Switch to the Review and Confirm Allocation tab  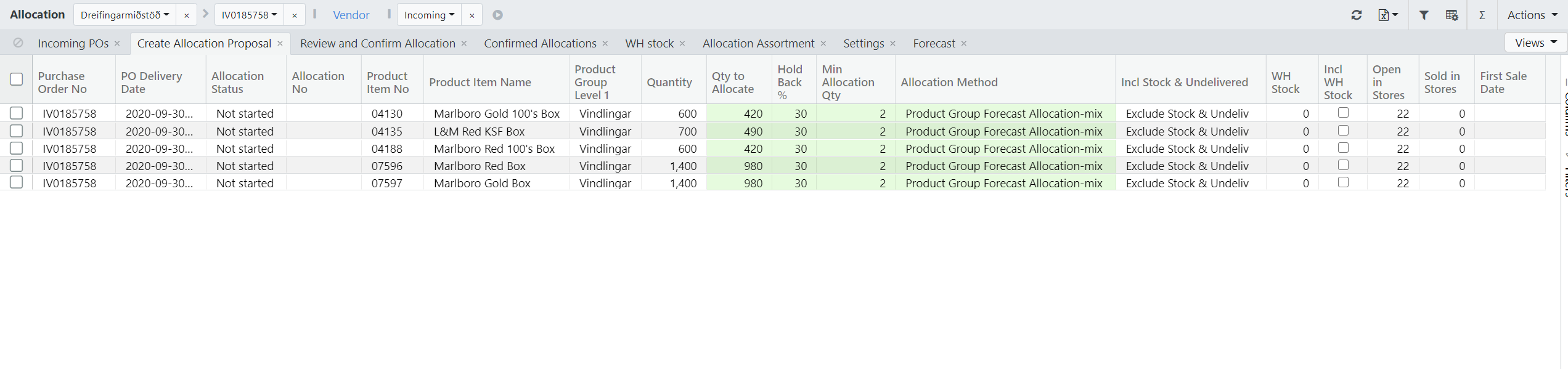[377, 43]
